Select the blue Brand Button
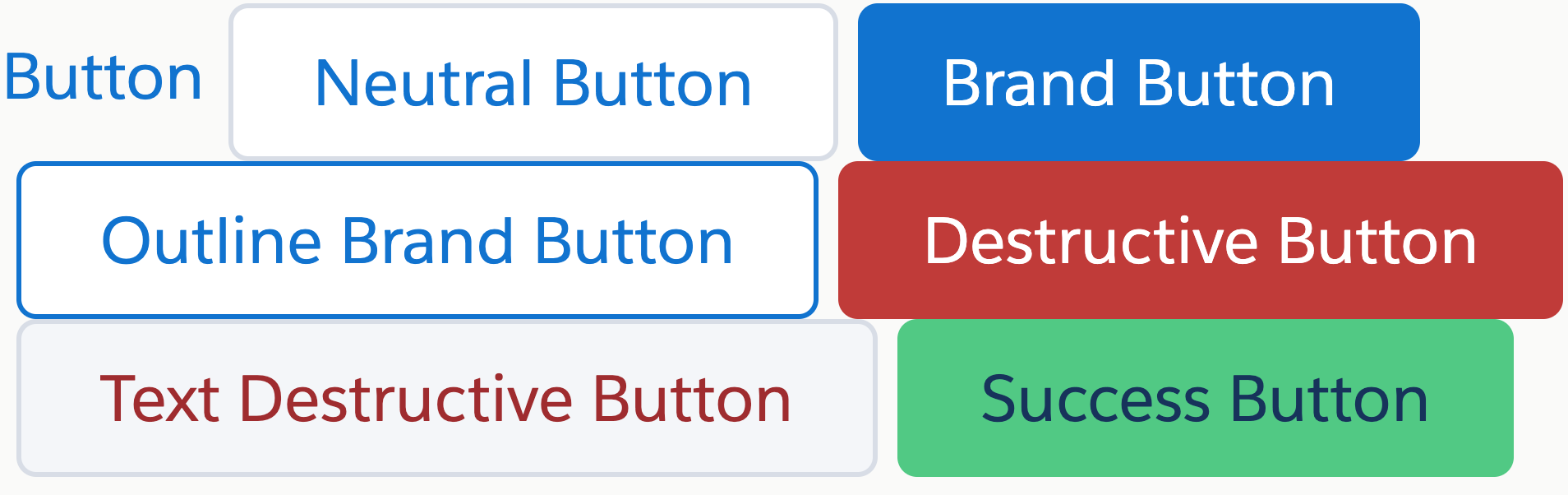Image resolution: width=1568 pixels, height=495 pixels. click(x=1139, y=82)
